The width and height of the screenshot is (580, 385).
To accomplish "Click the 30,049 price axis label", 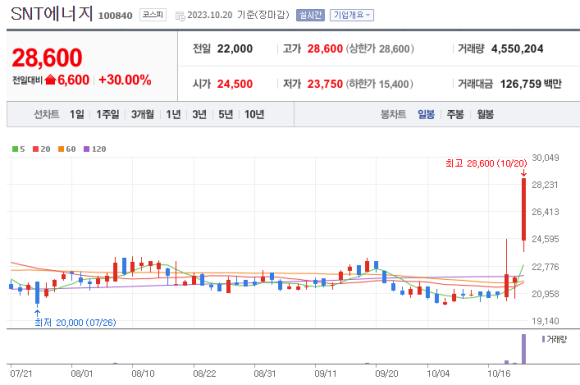I will coord(546,158).
